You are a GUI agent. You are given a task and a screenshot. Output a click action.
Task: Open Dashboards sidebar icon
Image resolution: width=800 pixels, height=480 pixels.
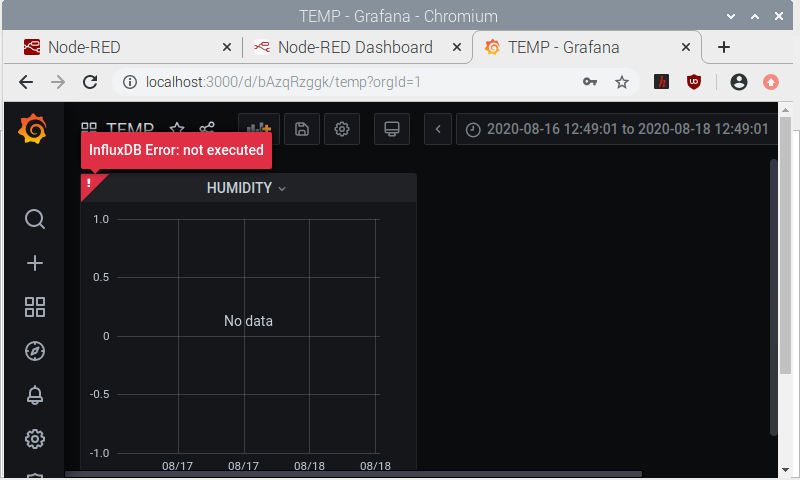point(35,307)
